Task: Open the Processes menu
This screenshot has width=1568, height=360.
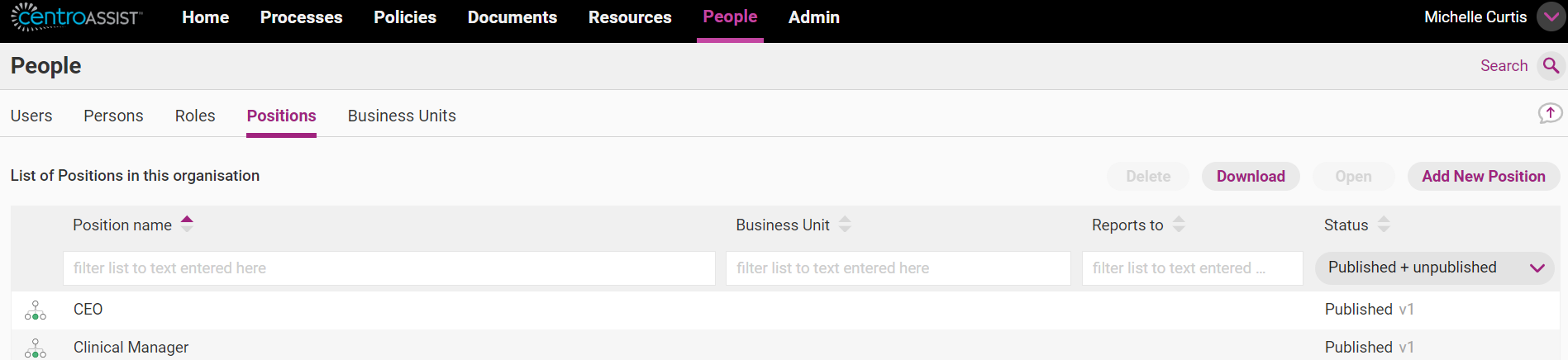Action: tap(301, 17)
